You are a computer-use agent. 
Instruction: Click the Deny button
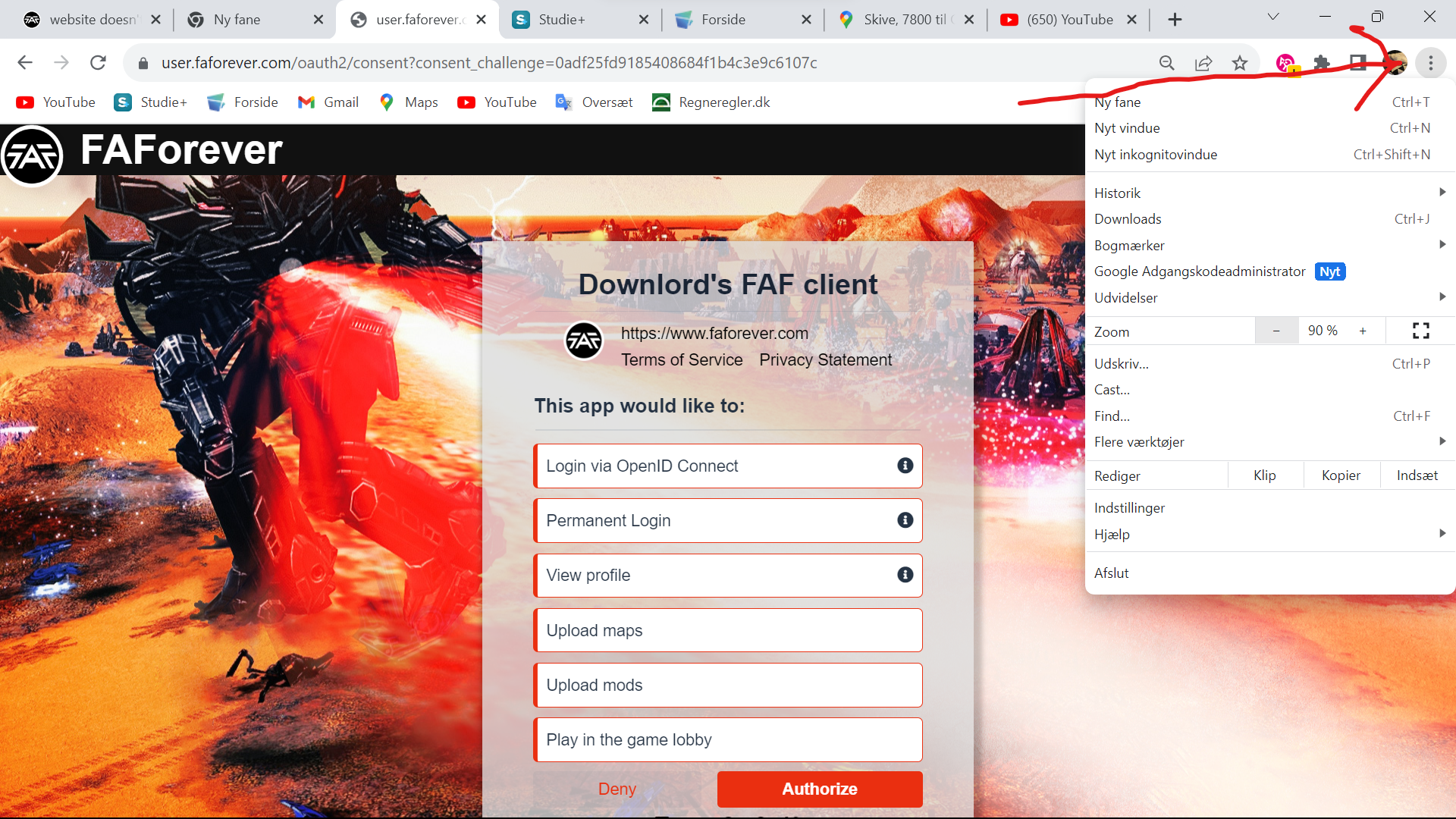617,789
